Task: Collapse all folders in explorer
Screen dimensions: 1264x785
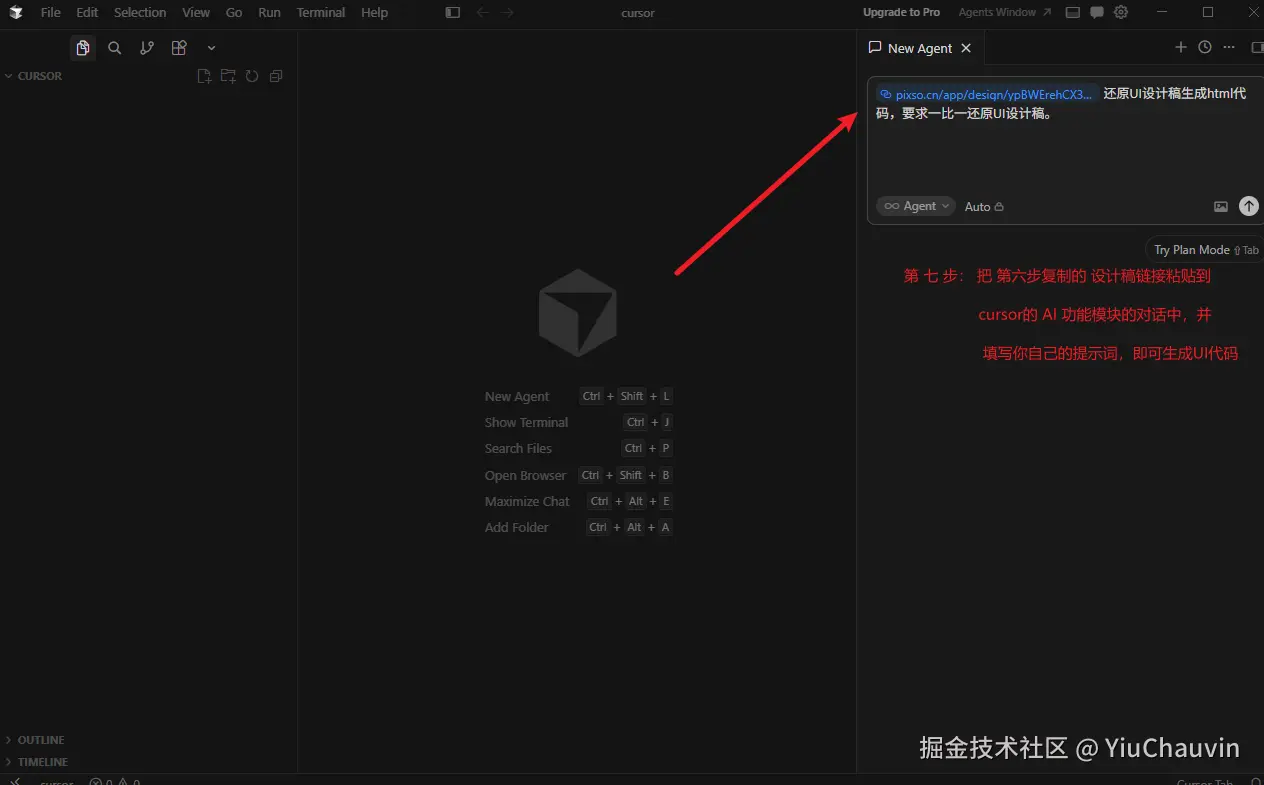Action: 276,76
